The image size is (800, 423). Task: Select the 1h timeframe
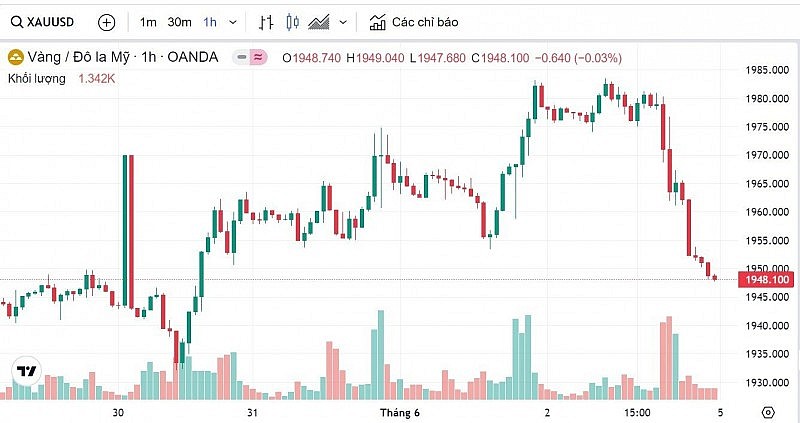pos(210,22)
